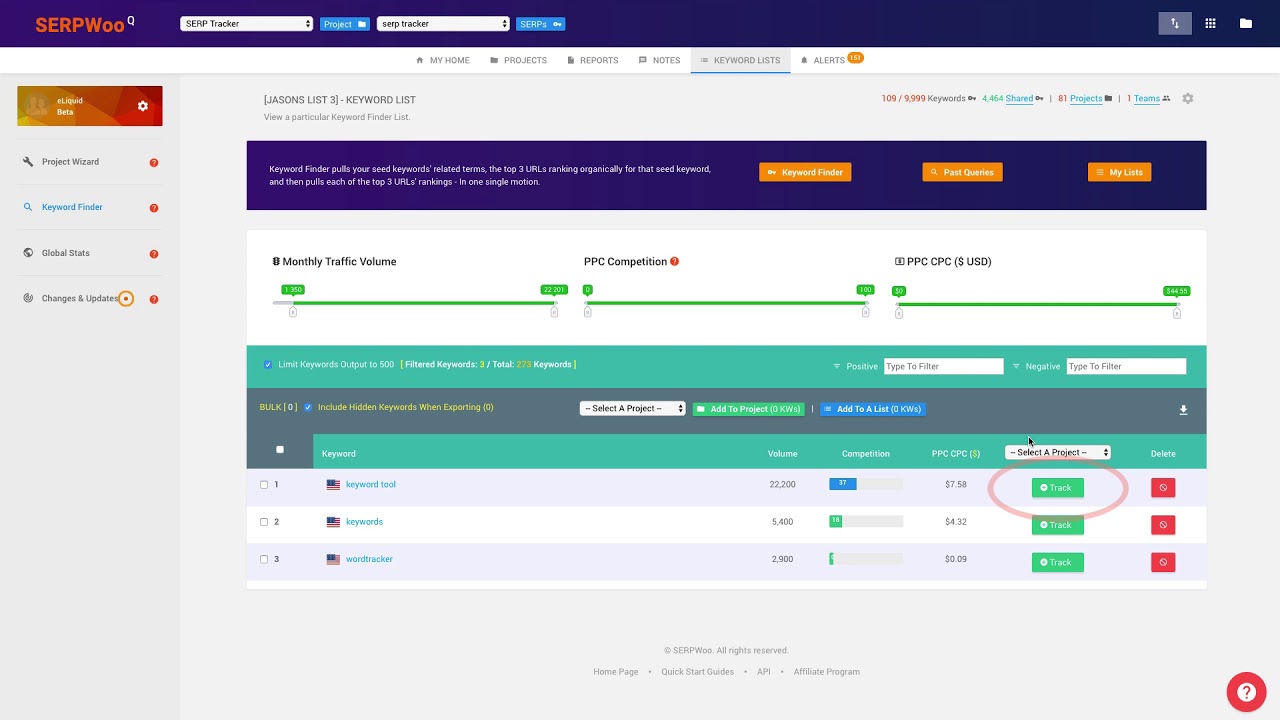Image resolution: width=1280 pixels, height=720 pixels.
Task: Click the blue Project button in top bar
Action: (x=345, y=24)
